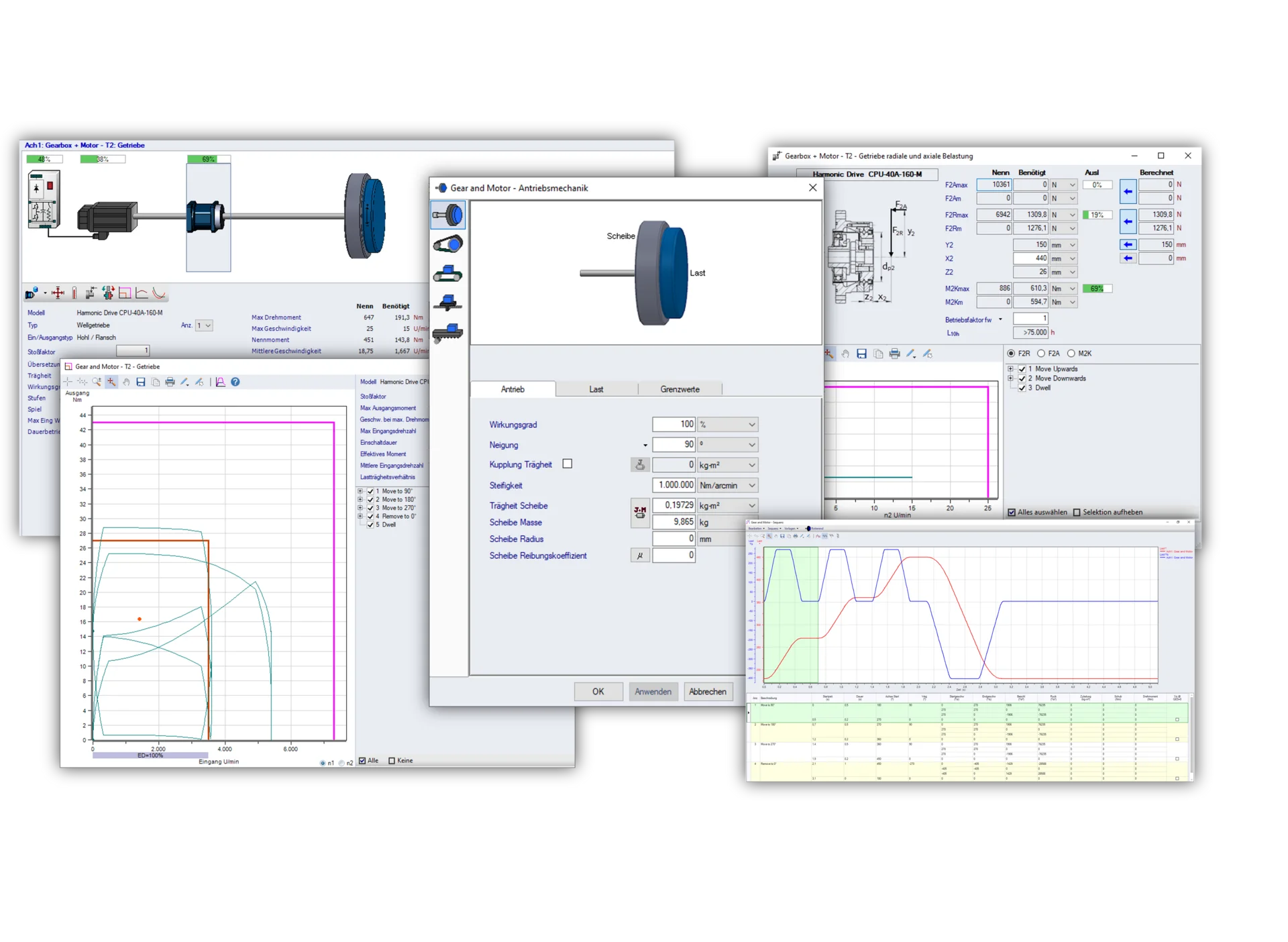Uncheck the Move to 180° sequence
This screenshot has height=942, width=1288.
[370, 500]
